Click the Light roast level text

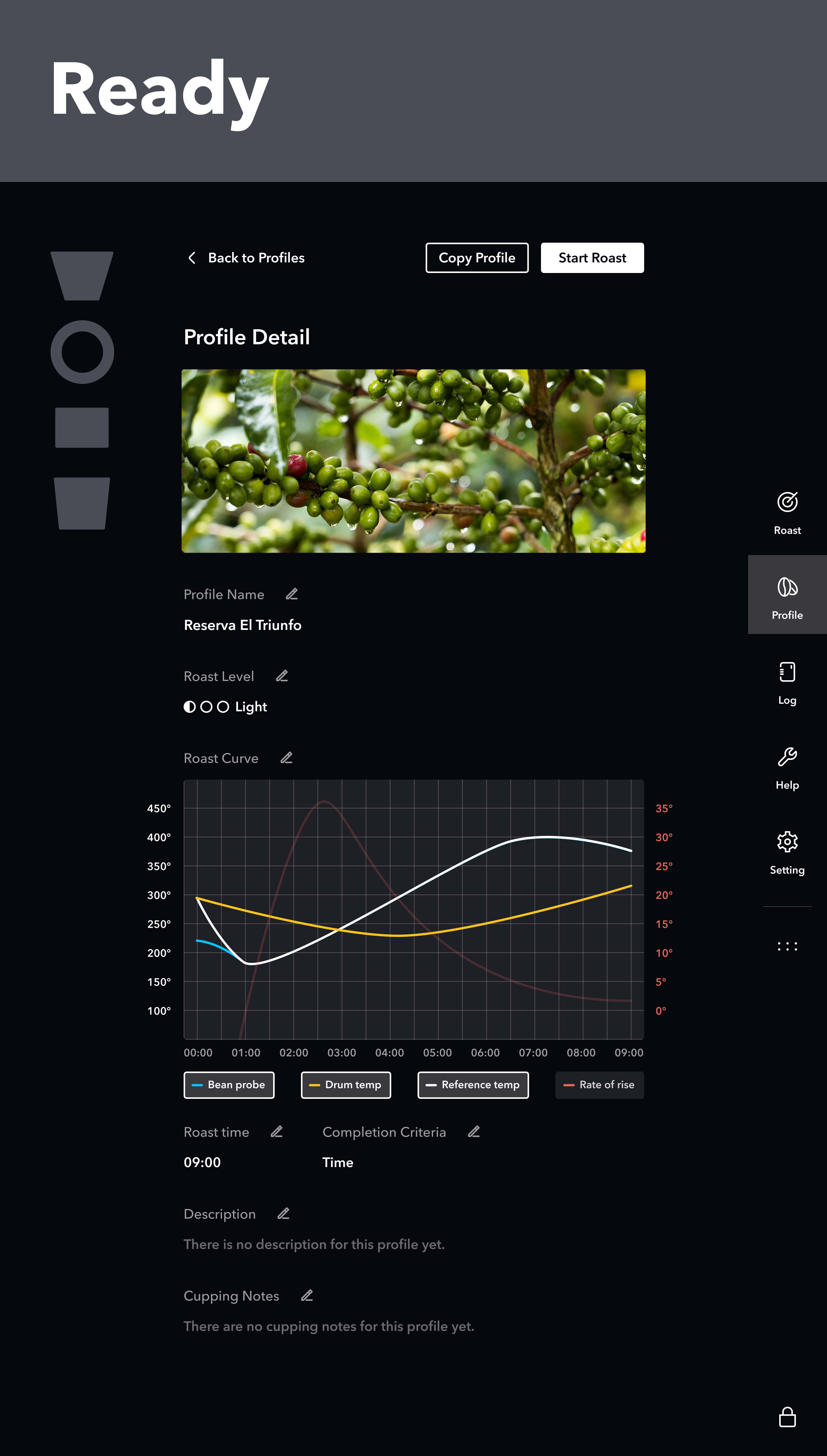pyautogui.click(x=251, y=707)
